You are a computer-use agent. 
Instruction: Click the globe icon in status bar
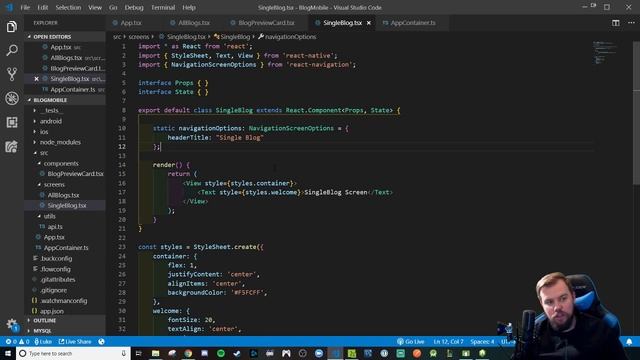point(101,342)
